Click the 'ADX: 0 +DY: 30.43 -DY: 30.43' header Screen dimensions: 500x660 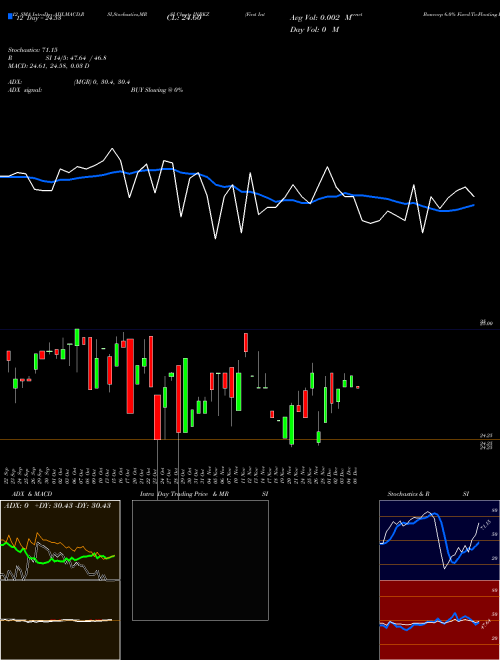[57, 505]
